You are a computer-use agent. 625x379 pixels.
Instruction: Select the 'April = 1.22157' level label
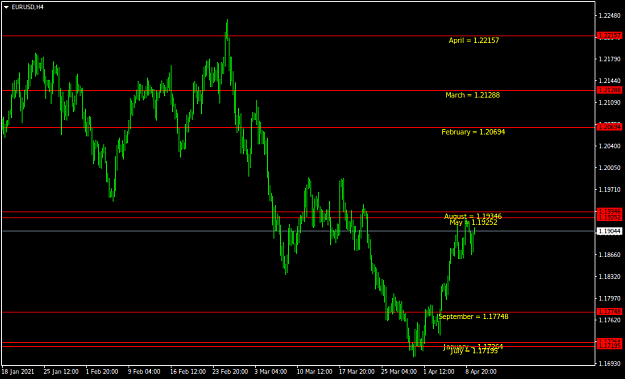click(474, 40)
